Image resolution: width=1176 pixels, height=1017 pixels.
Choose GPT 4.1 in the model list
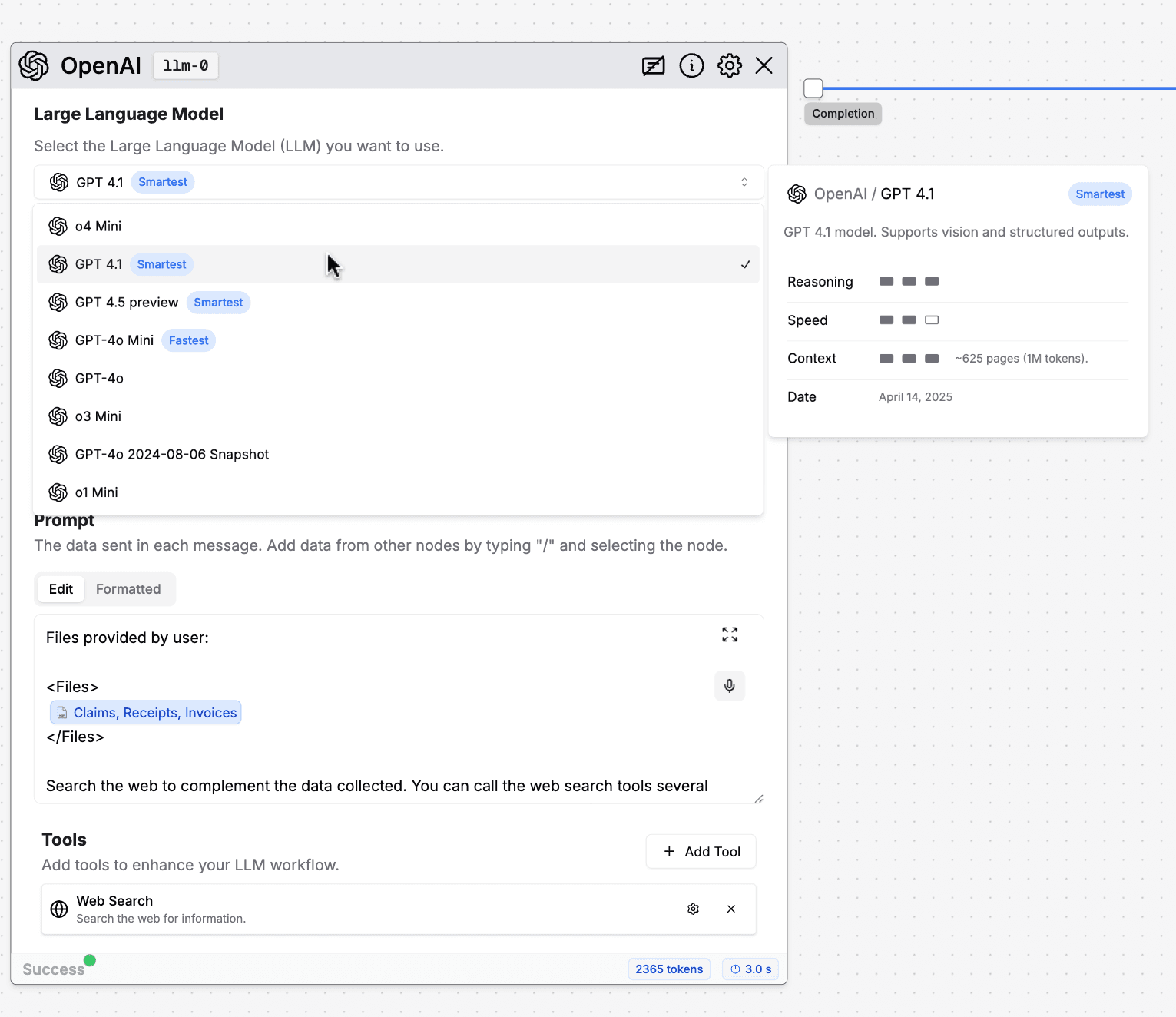coord(398,264)
